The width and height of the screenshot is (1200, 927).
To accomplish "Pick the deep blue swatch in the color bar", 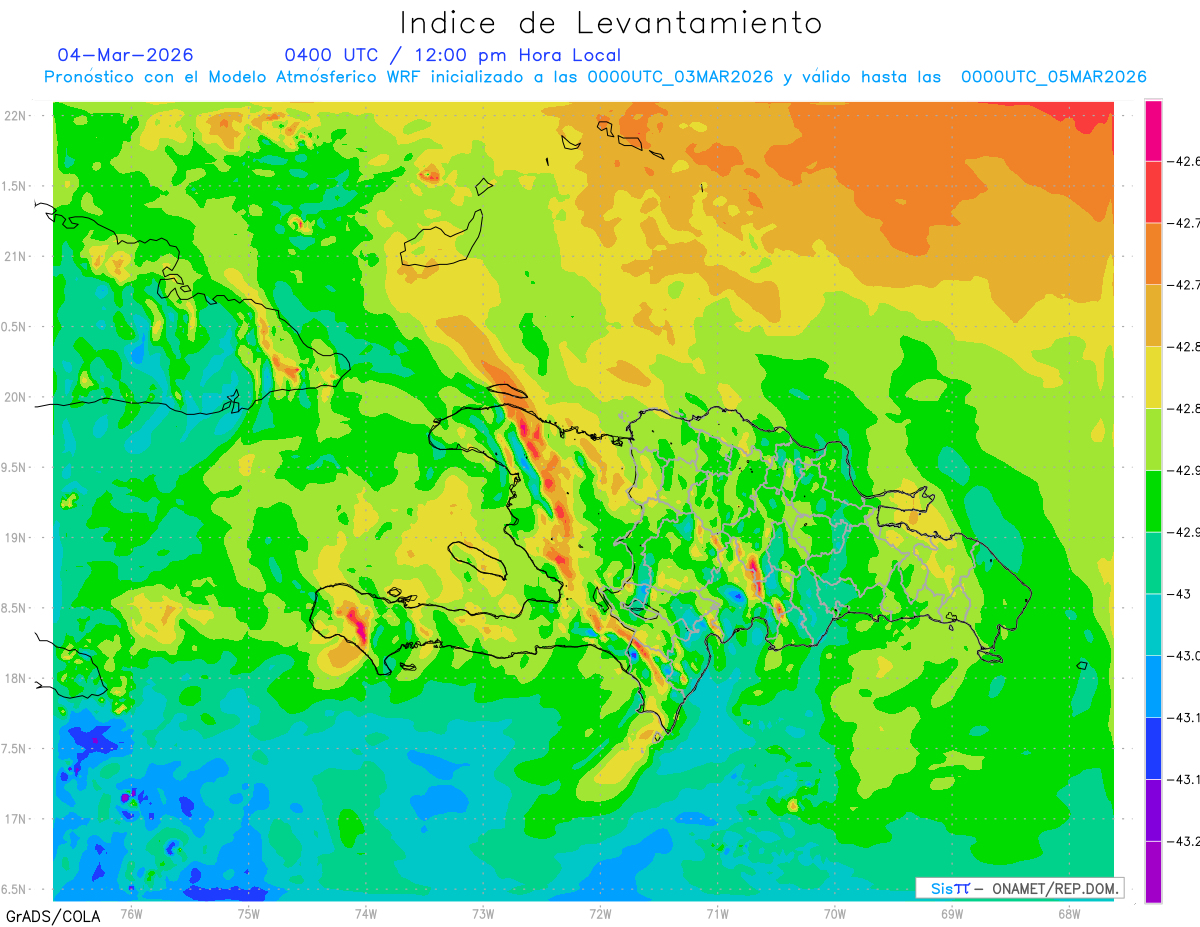I will [1153, 748].
